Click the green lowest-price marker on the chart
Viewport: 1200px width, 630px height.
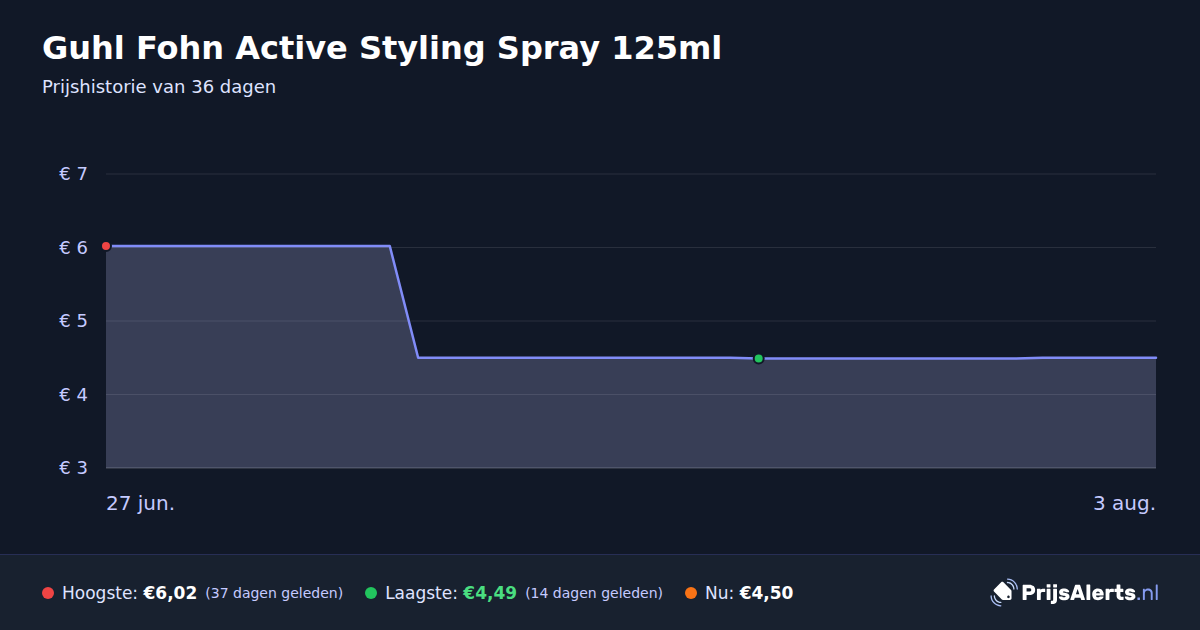(x=758, y=358)
